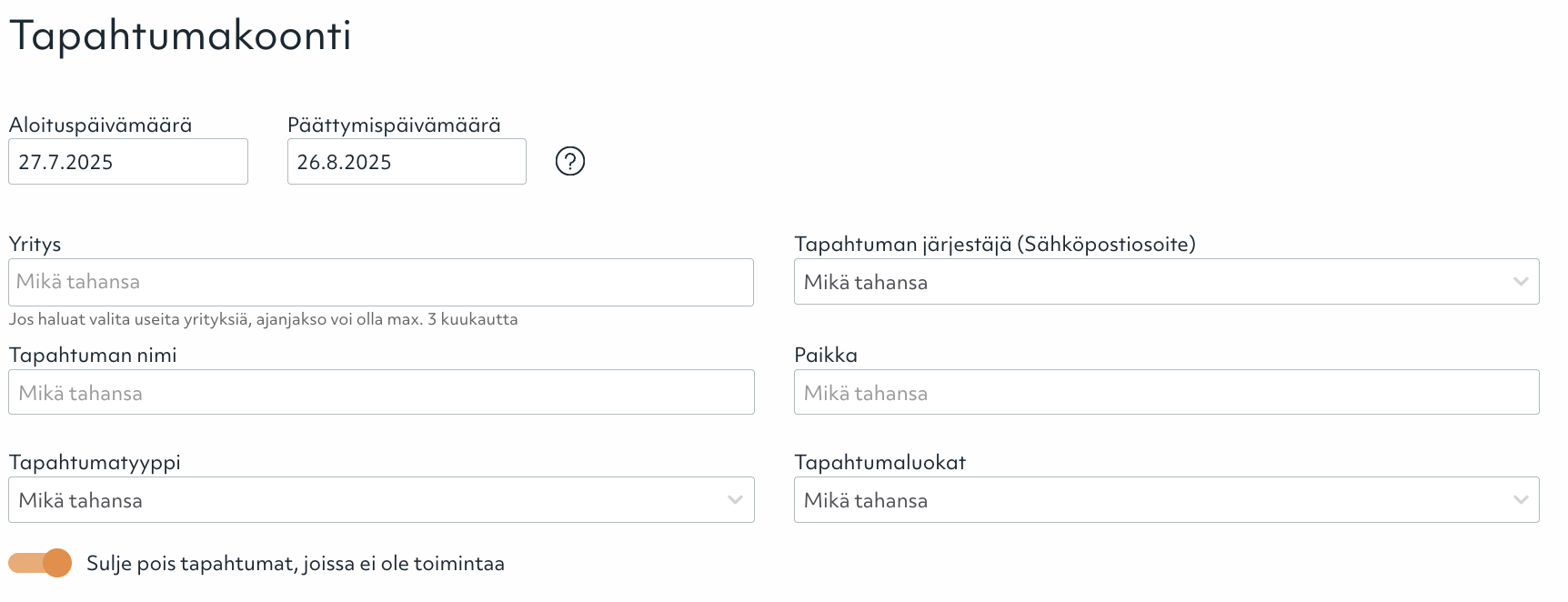Click the toggle label "Sulje pois tapahtumat" text
Image resolution: width=1568 pixels, height=602 pixels.
click(295, 564)
